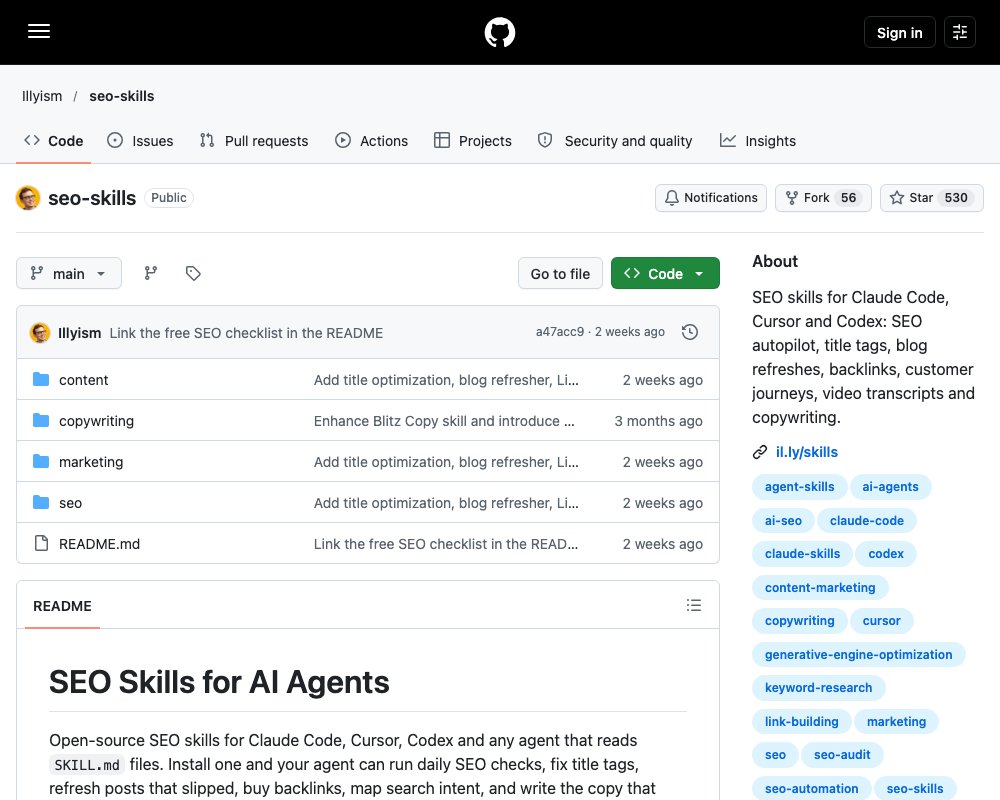This screenshot has height=800, width=1000.
Task: Open the commit history clock icon
Action: coord(689,332)
